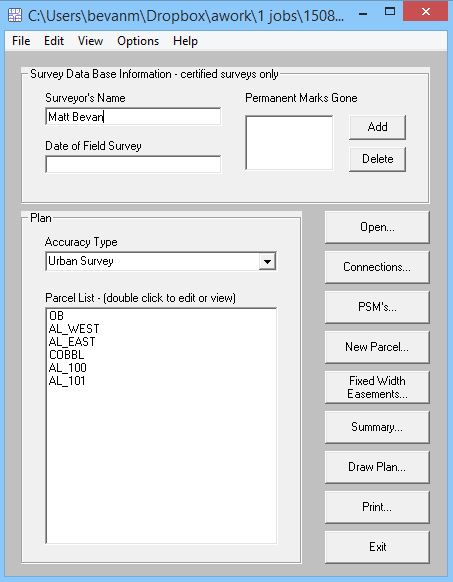This screenshot has width=453, height=582.
Task: Open the Options menu
Action: (138, 41)
